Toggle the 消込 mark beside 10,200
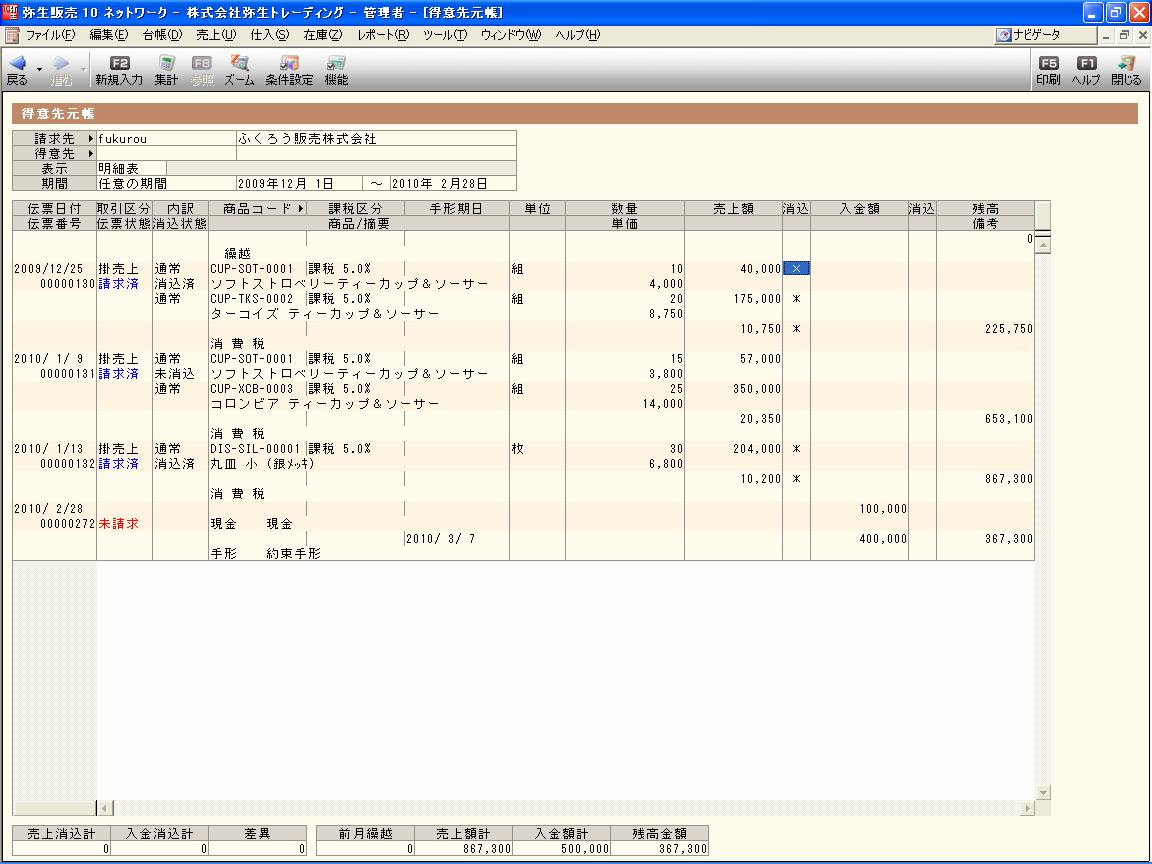 [x=796, y=479]
